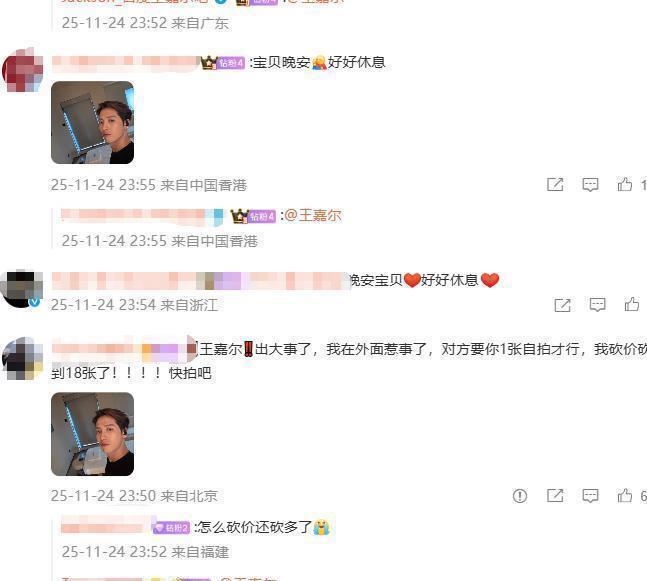
Task: Click the avatar of 北京 commenter
Action: (x=23, y=358)
